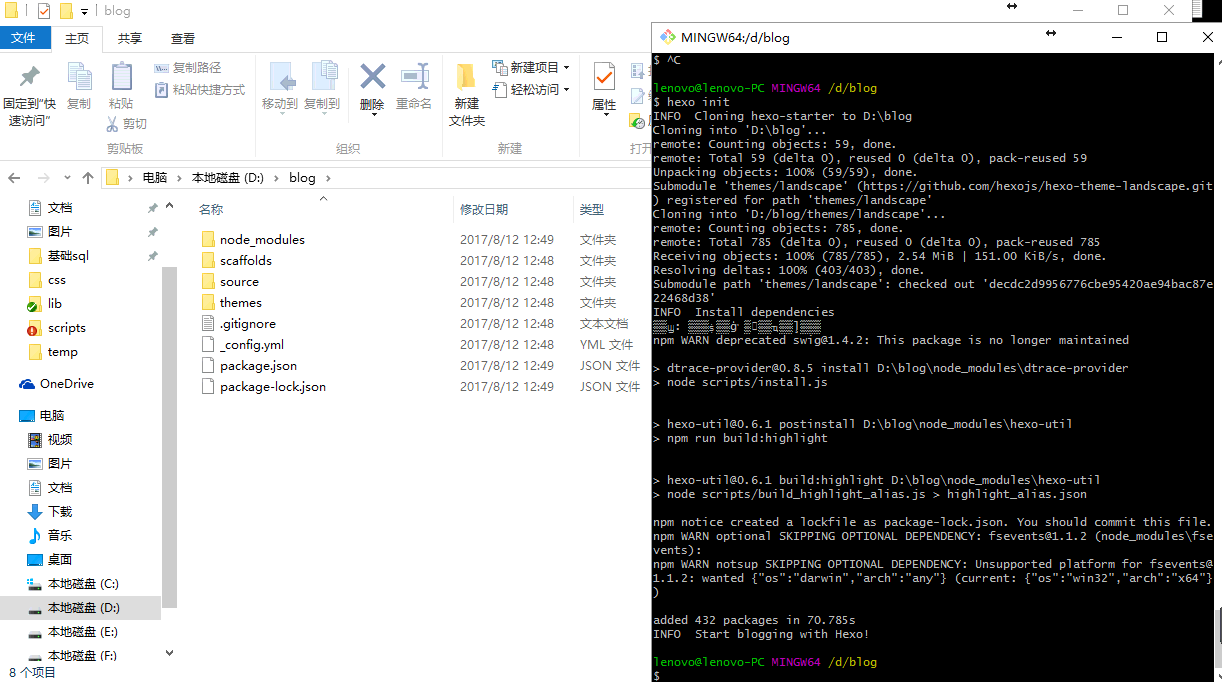Select the package-lock.json file

click(x=273, y=387)
